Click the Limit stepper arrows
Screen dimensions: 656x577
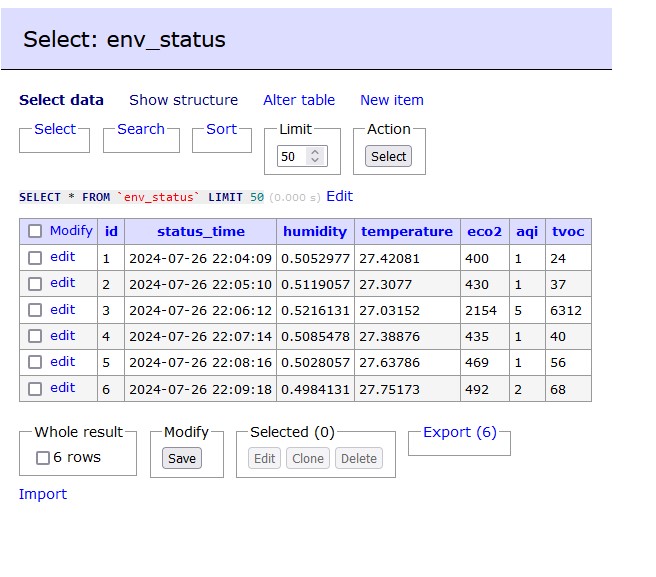(x=316, y=156)
